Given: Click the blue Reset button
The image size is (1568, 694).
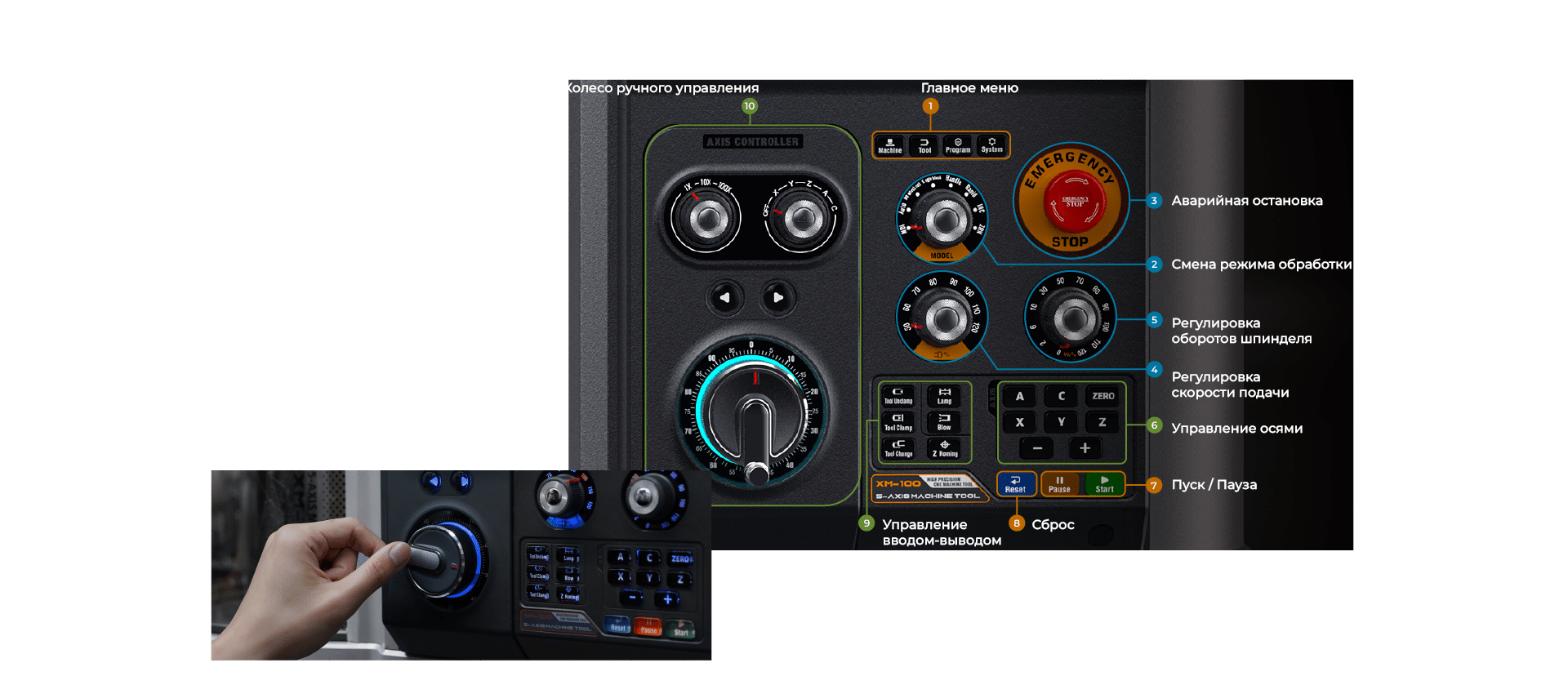Looking at the screenshot, I should point(1016,484).
